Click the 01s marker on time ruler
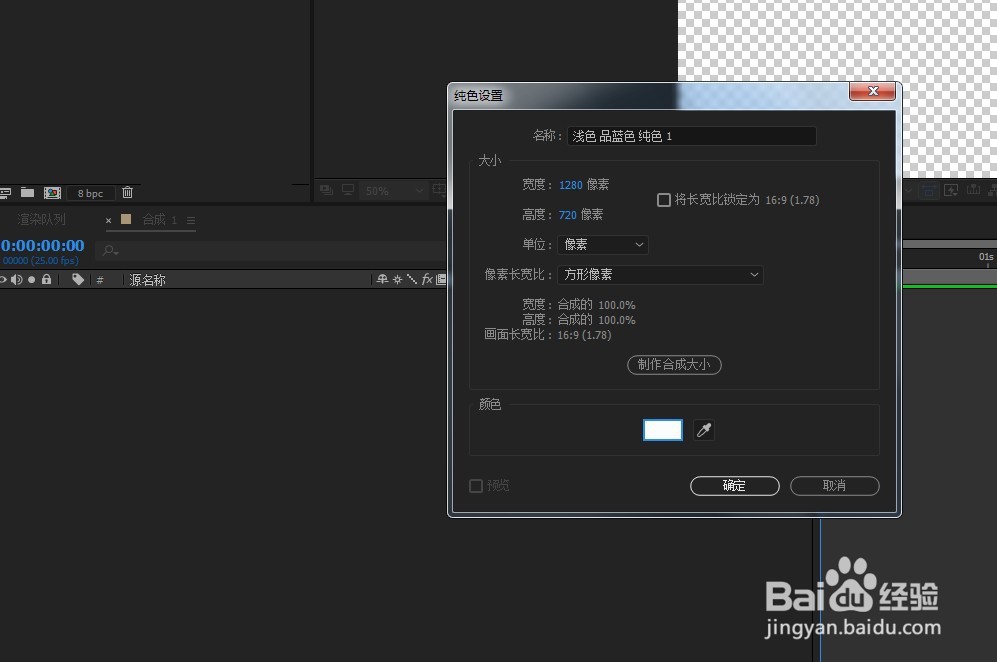 986,257
